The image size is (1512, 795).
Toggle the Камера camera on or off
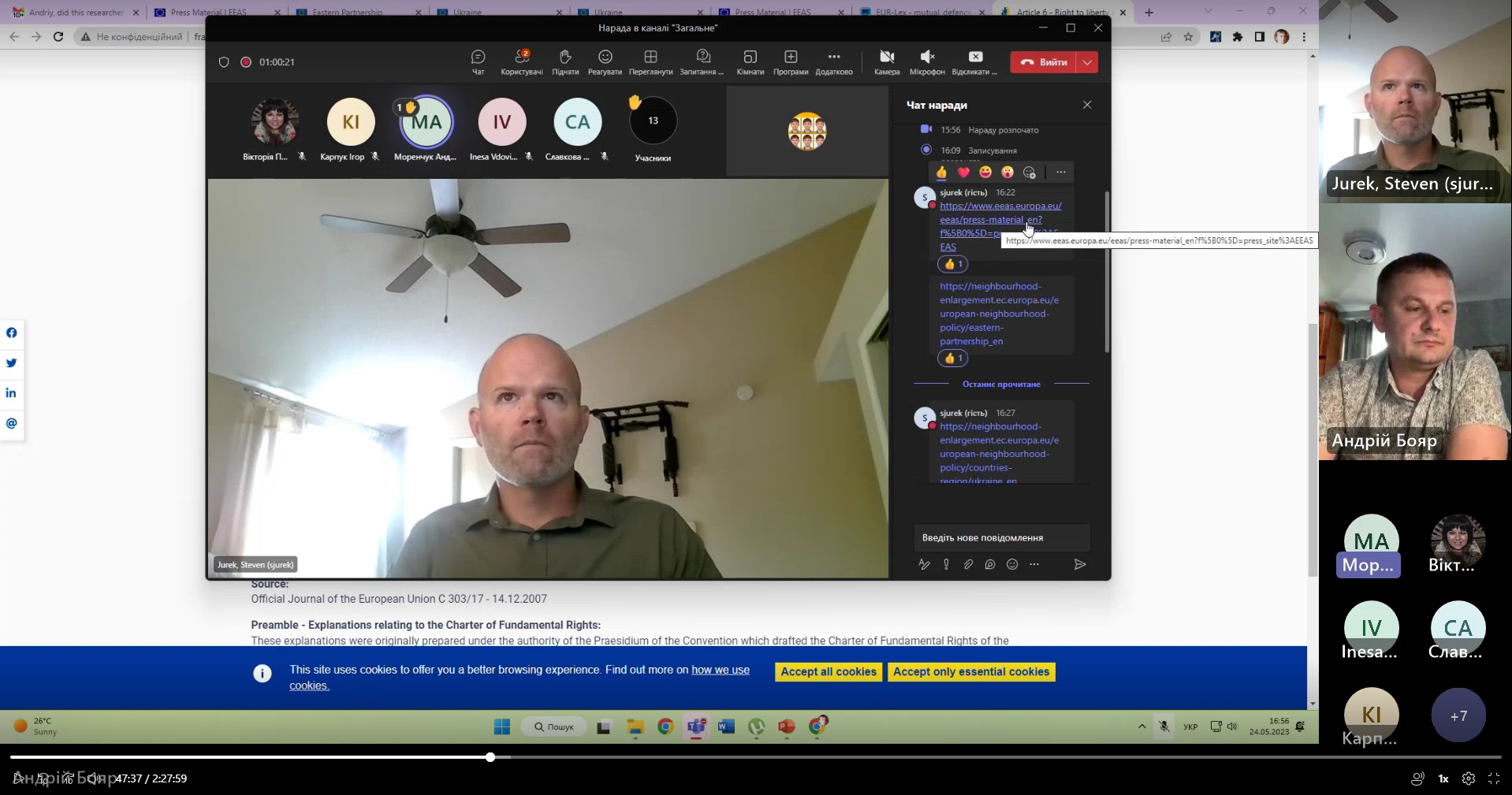pos(886,58)
